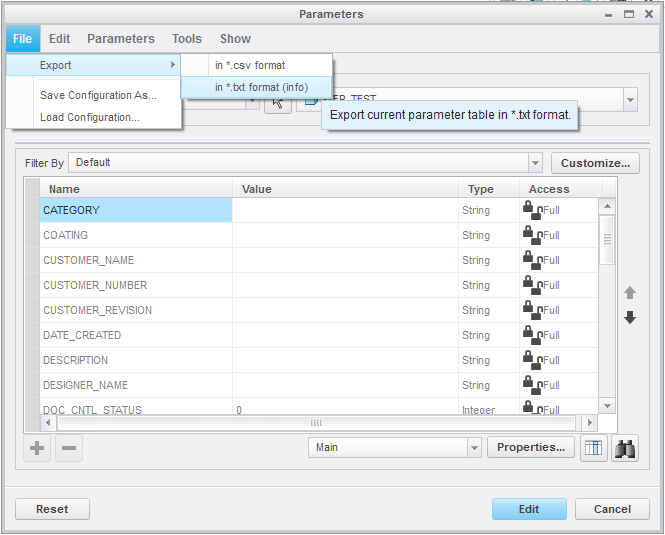The image size is (665, 535).
Task: Click the remove parameter minus icon
Action: [69, 448]
